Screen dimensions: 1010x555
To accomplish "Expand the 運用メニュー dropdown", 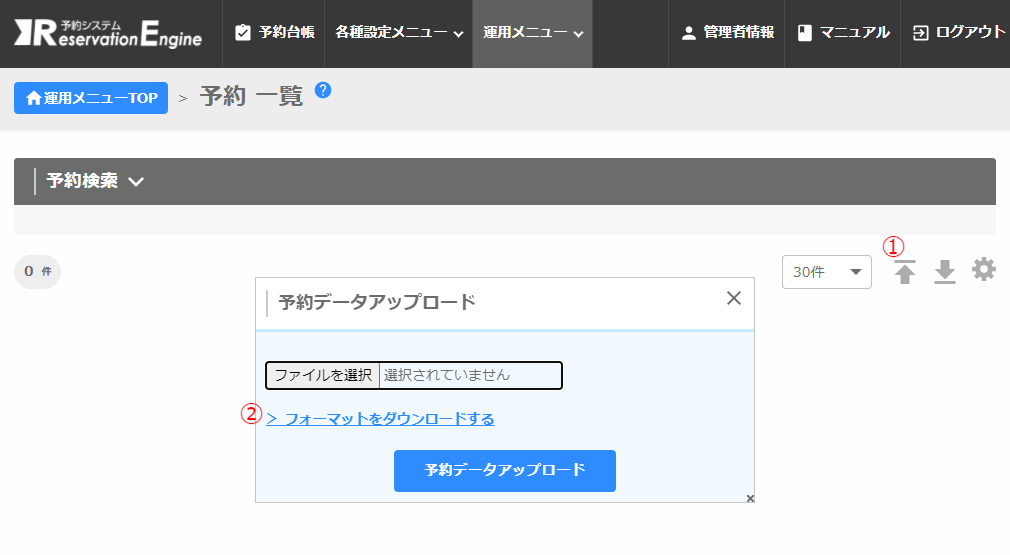I will pos(532,33).
